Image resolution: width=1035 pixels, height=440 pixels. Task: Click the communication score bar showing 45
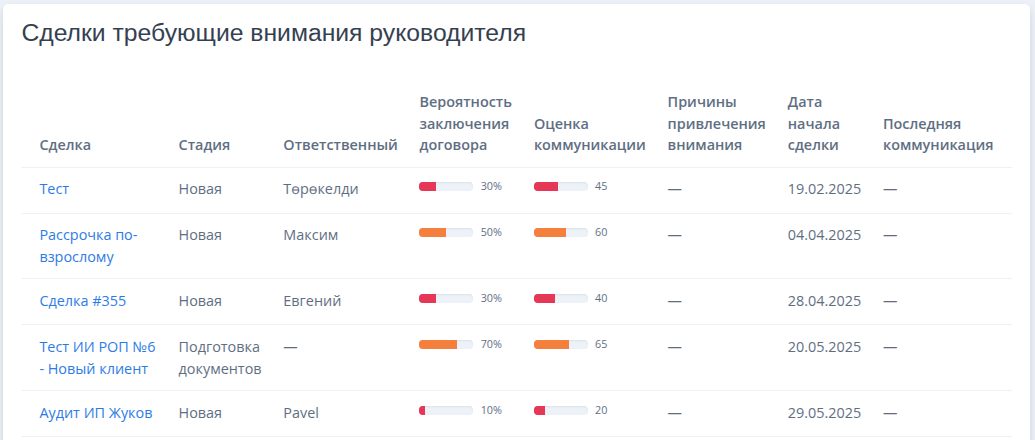click(560, 187)
